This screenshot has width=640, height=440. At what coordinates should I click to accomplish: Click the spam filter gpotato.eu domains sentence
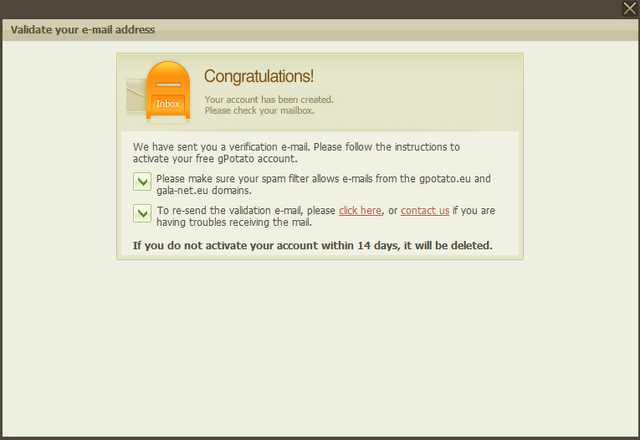(324, 184)
